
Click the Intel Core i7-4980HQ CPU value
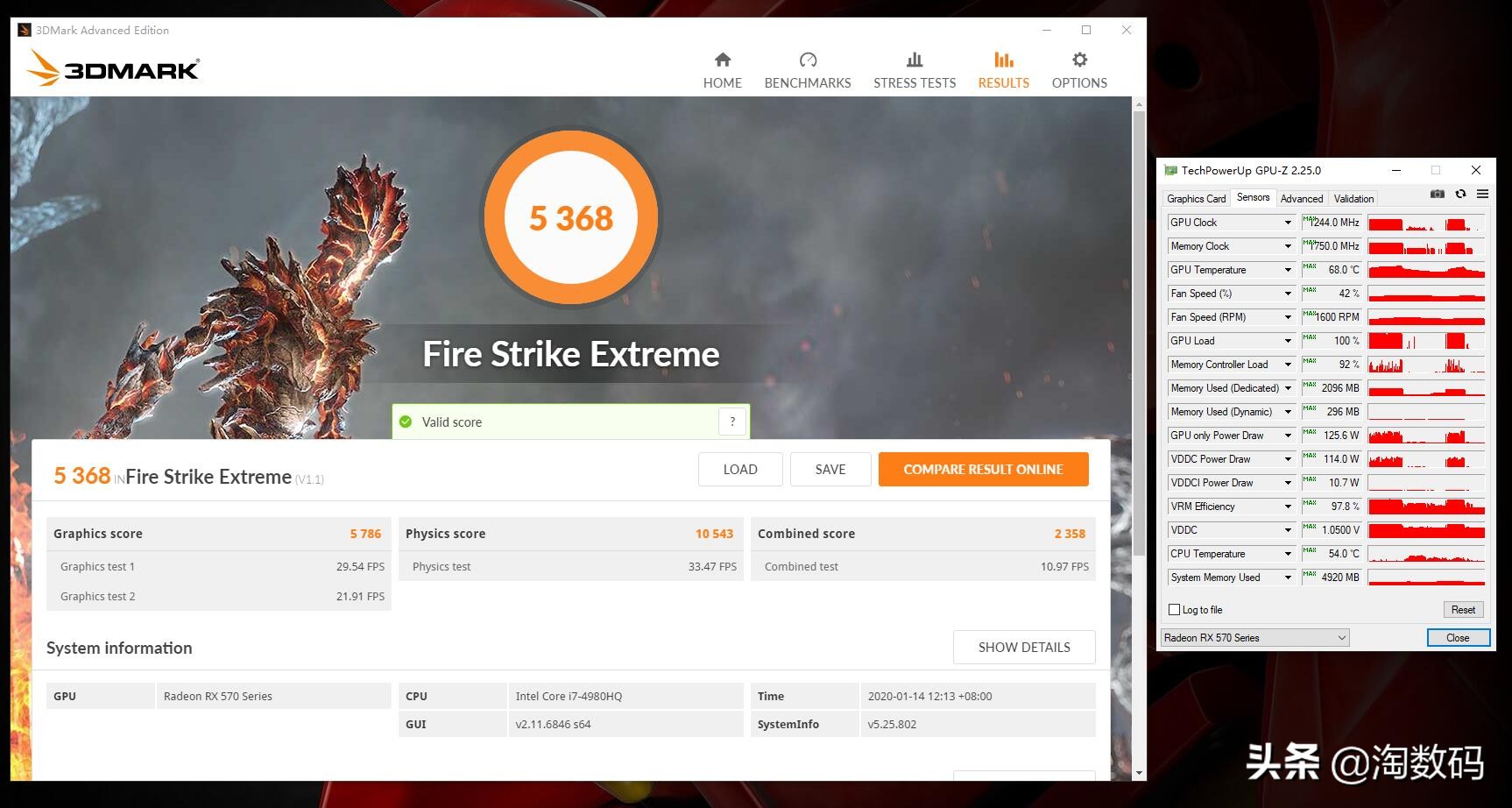[x=569, y=697]
